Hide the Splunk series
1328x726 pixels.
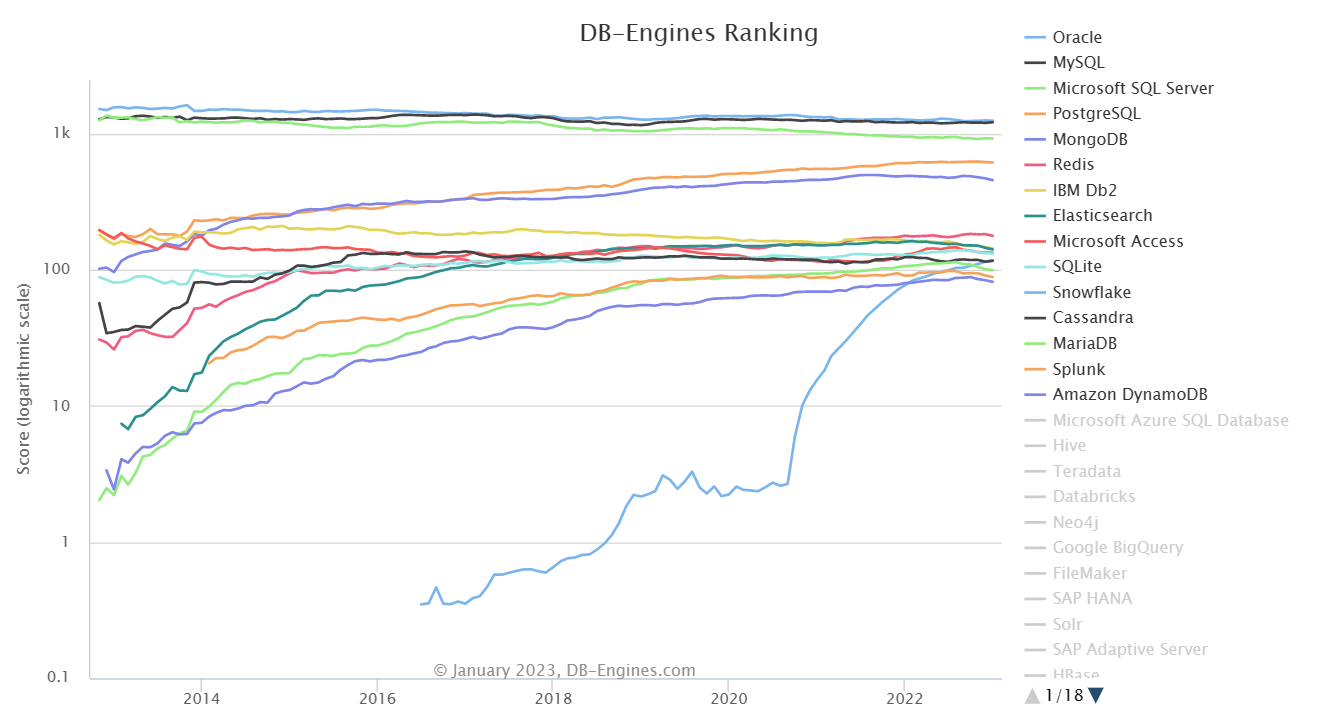pyautogui.click(x=1066, y=370)
